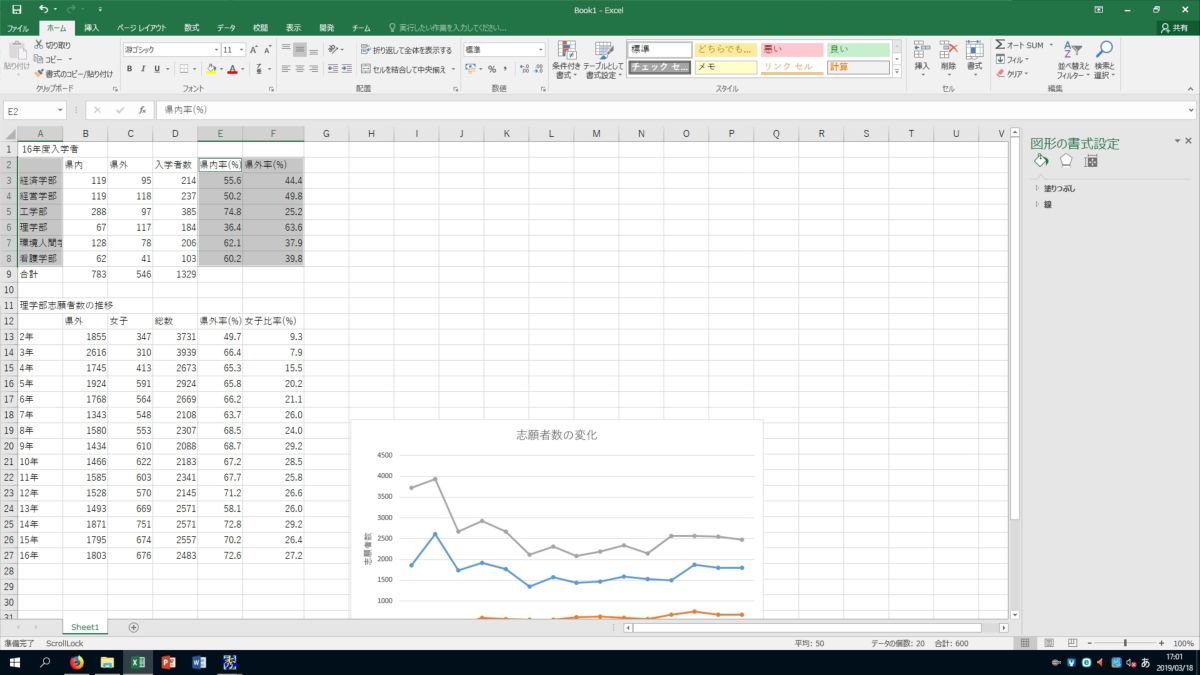
Task: Switch to the 表示 (View) tab
Action: pos(293,28)
